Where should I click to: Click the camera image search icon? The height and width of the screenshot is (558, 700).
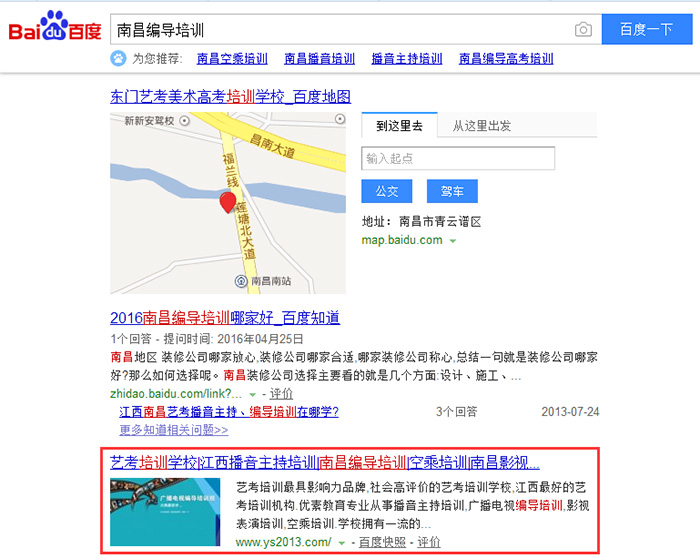[583, 30]
